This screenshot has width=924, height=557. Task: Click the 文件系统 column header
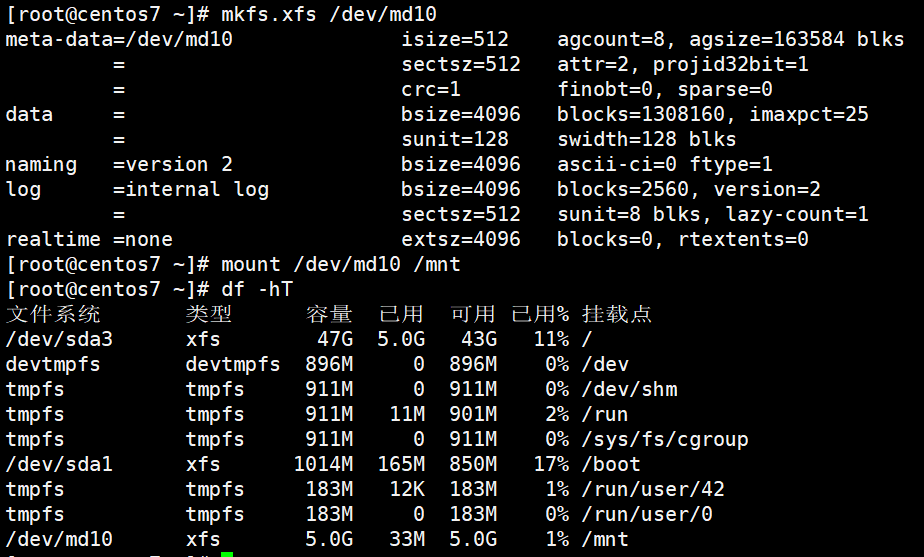tap(53, 314)
